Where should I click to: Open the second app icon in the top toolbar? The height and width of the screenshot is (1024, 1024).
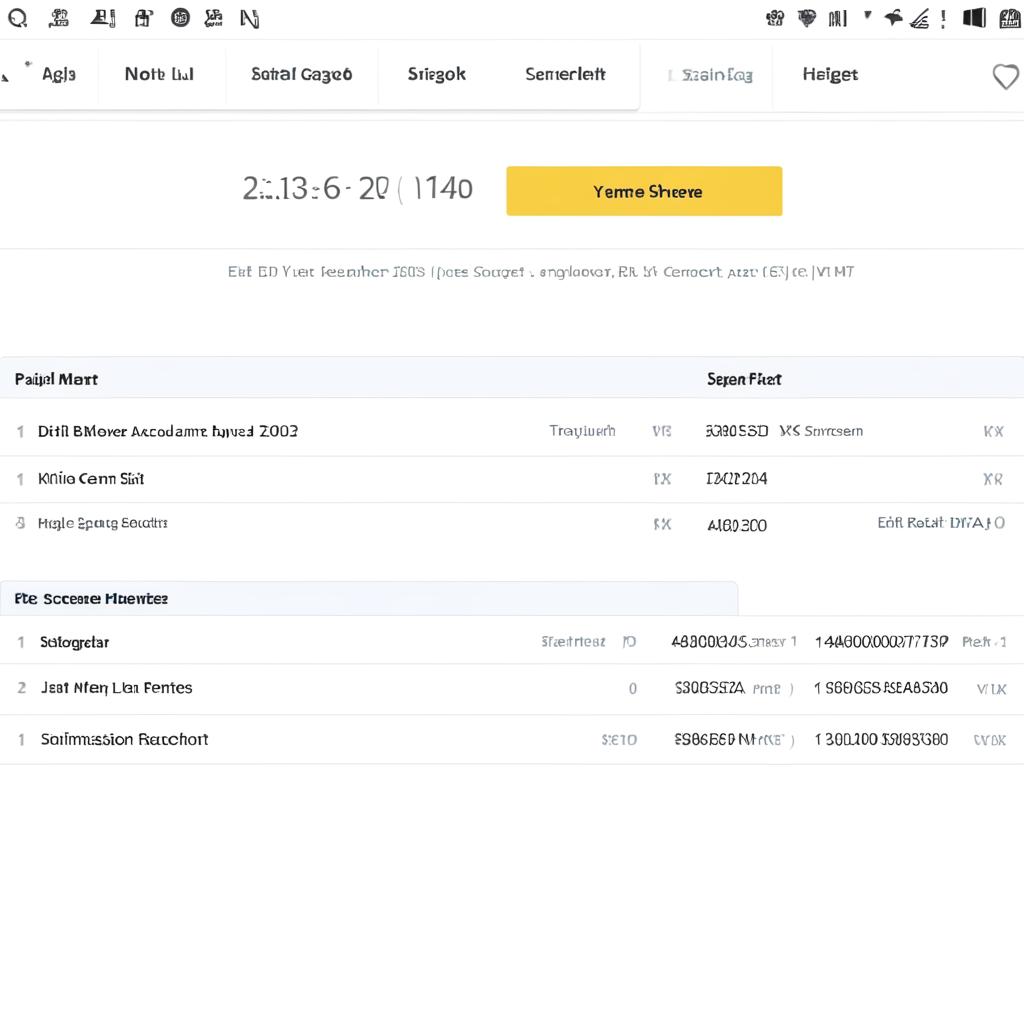coord(58,17)
